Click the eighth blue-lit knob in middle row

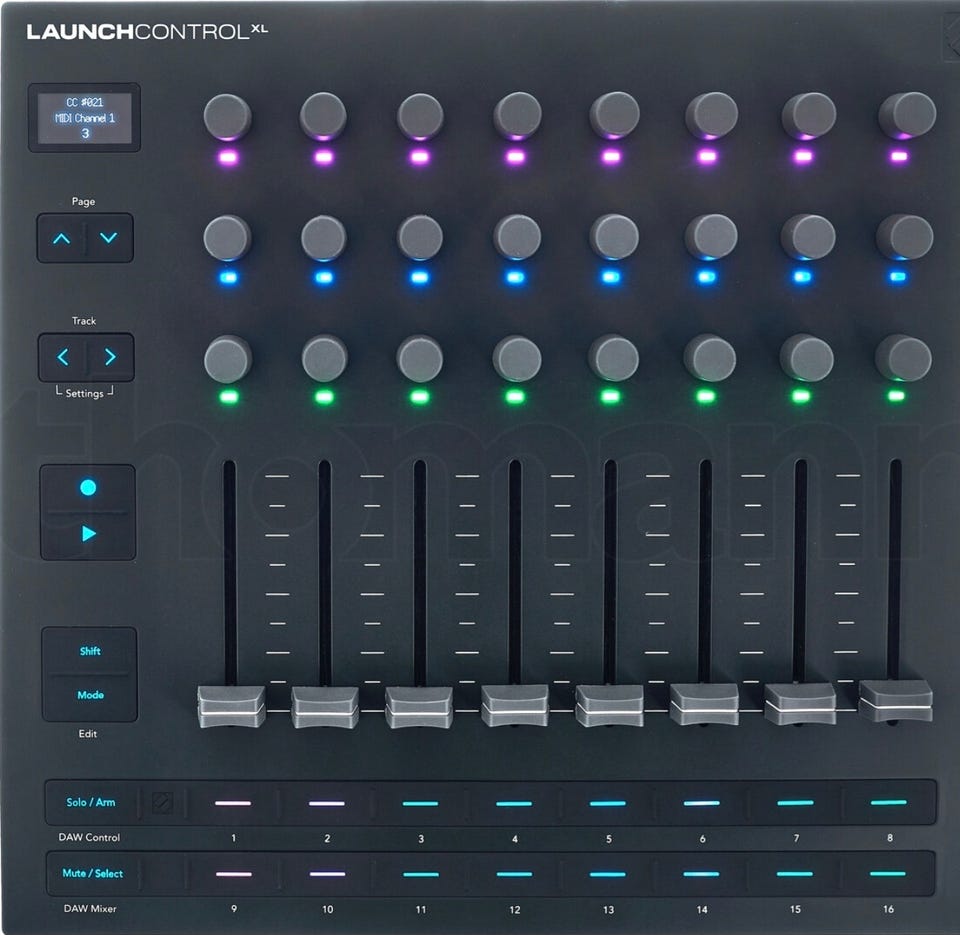(x=904, y=236)
